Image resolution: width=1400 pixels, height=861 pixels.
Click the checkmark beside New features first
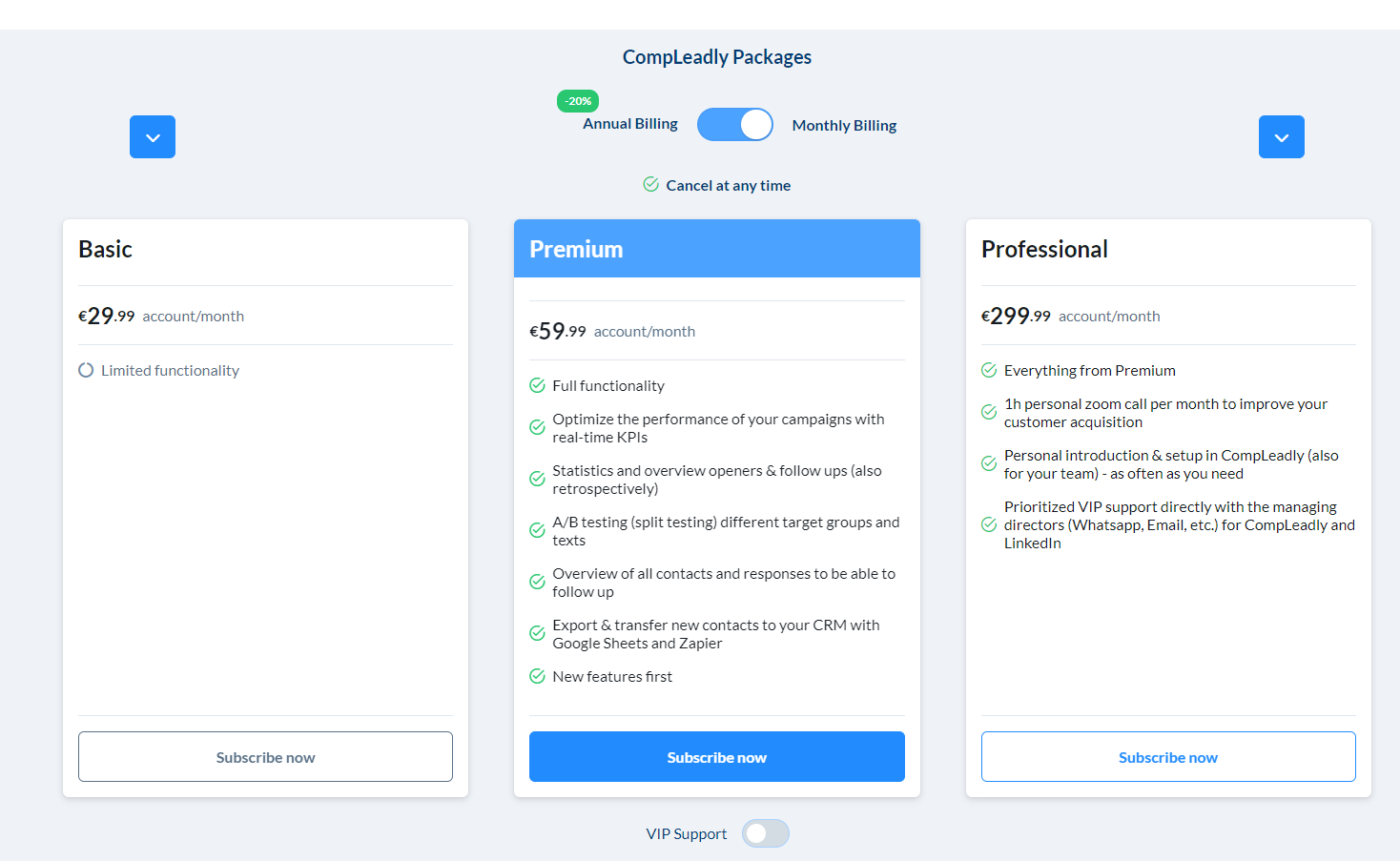click(x=537, y=676)
